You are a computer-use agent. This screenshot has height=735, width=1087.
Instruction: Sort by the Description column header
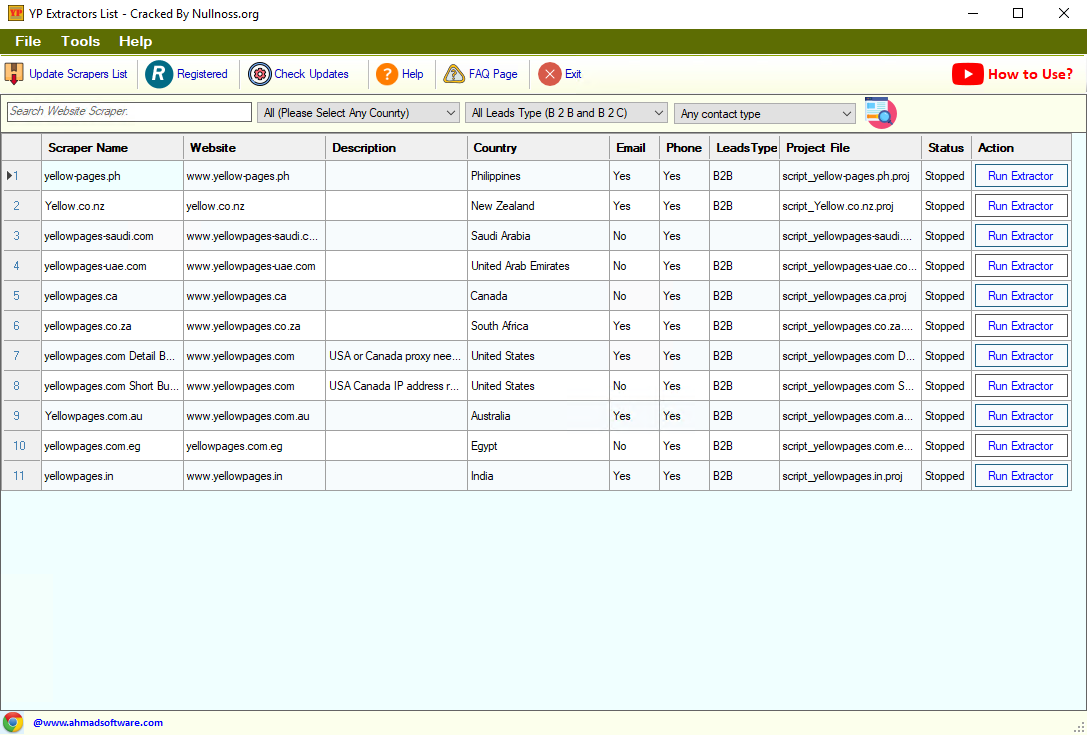pos(397,148)
